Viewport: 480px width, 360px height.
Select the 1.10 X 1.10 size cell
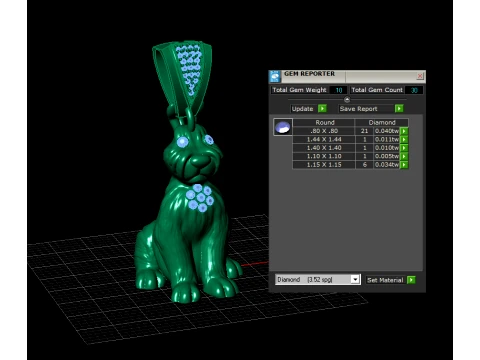(x=324, y=156)
